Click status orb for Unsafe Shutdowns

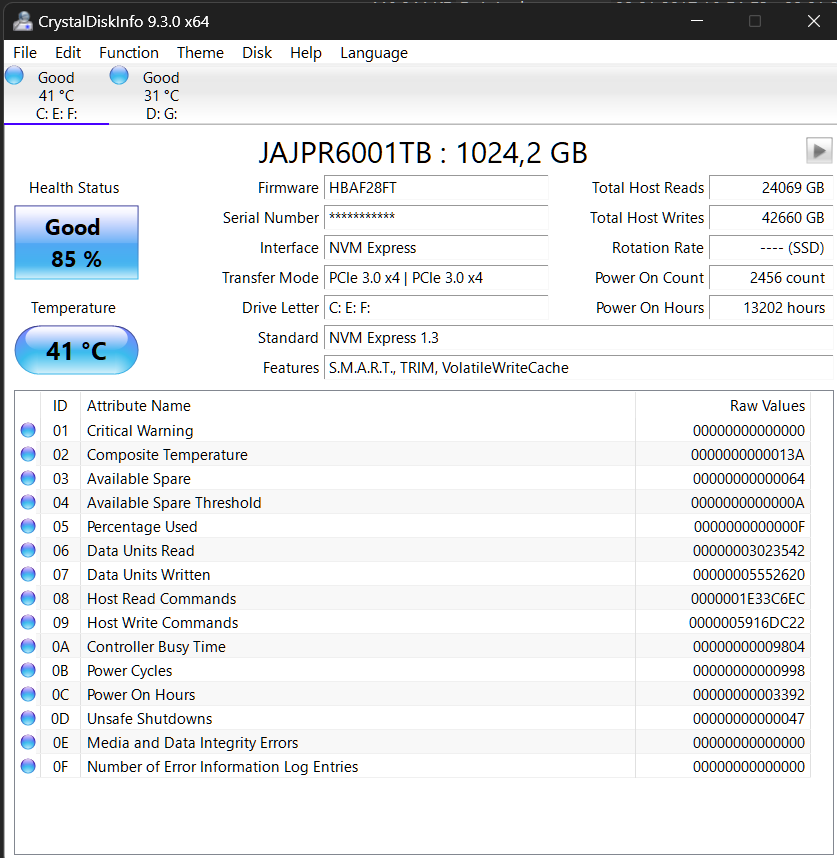point(28,718)
